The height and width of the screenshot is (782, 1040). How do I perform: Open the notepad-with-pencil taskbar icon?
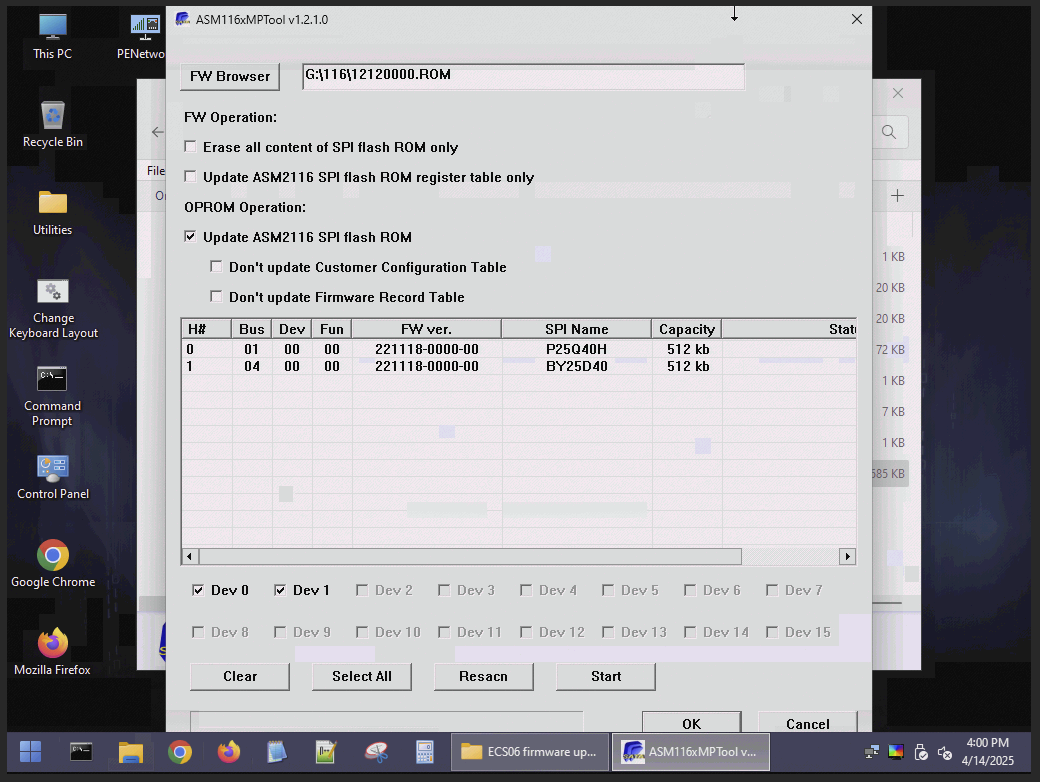pyautogui.click(x=326, y=751)
